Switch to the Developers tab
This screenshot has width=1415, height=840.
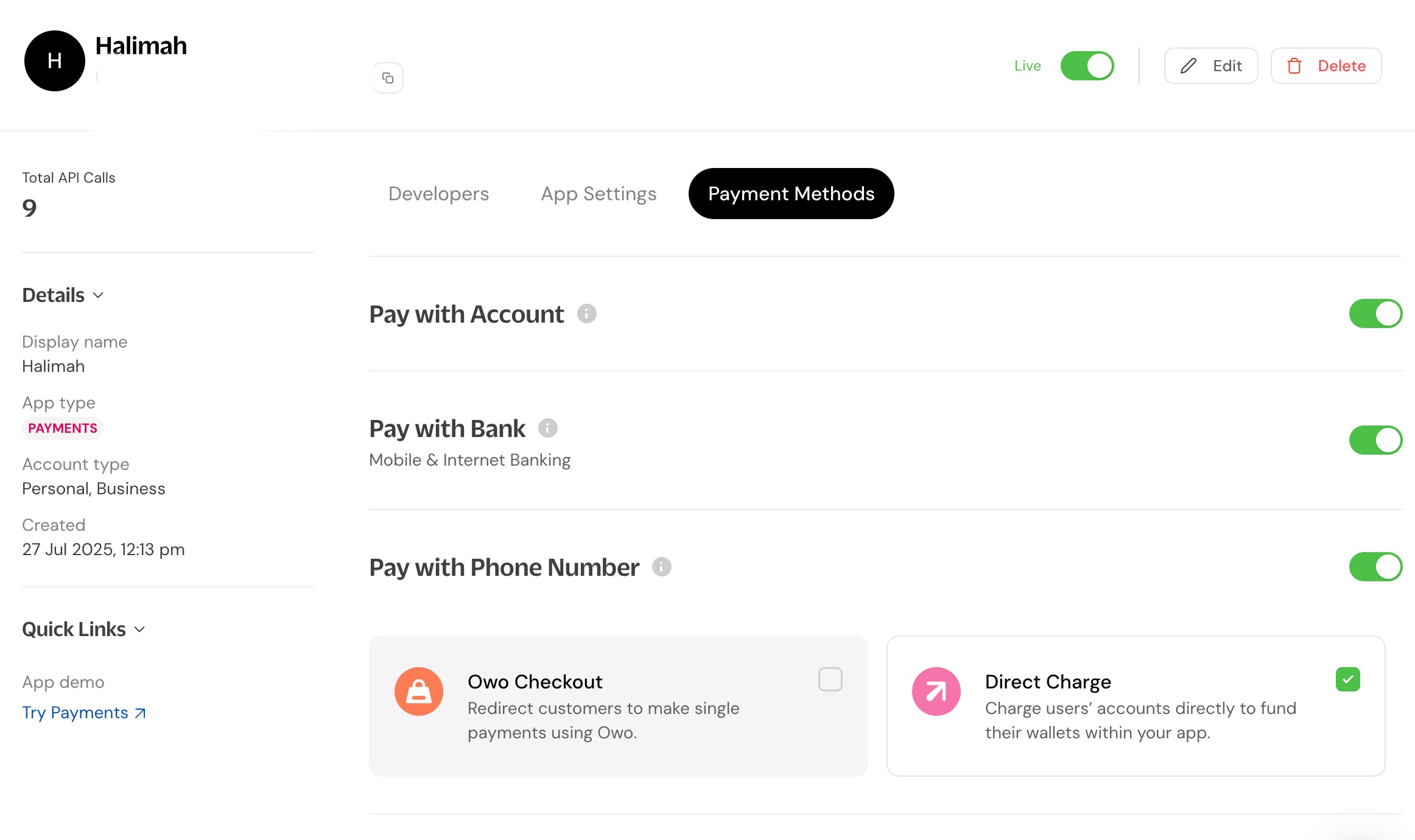click(438, 194)
